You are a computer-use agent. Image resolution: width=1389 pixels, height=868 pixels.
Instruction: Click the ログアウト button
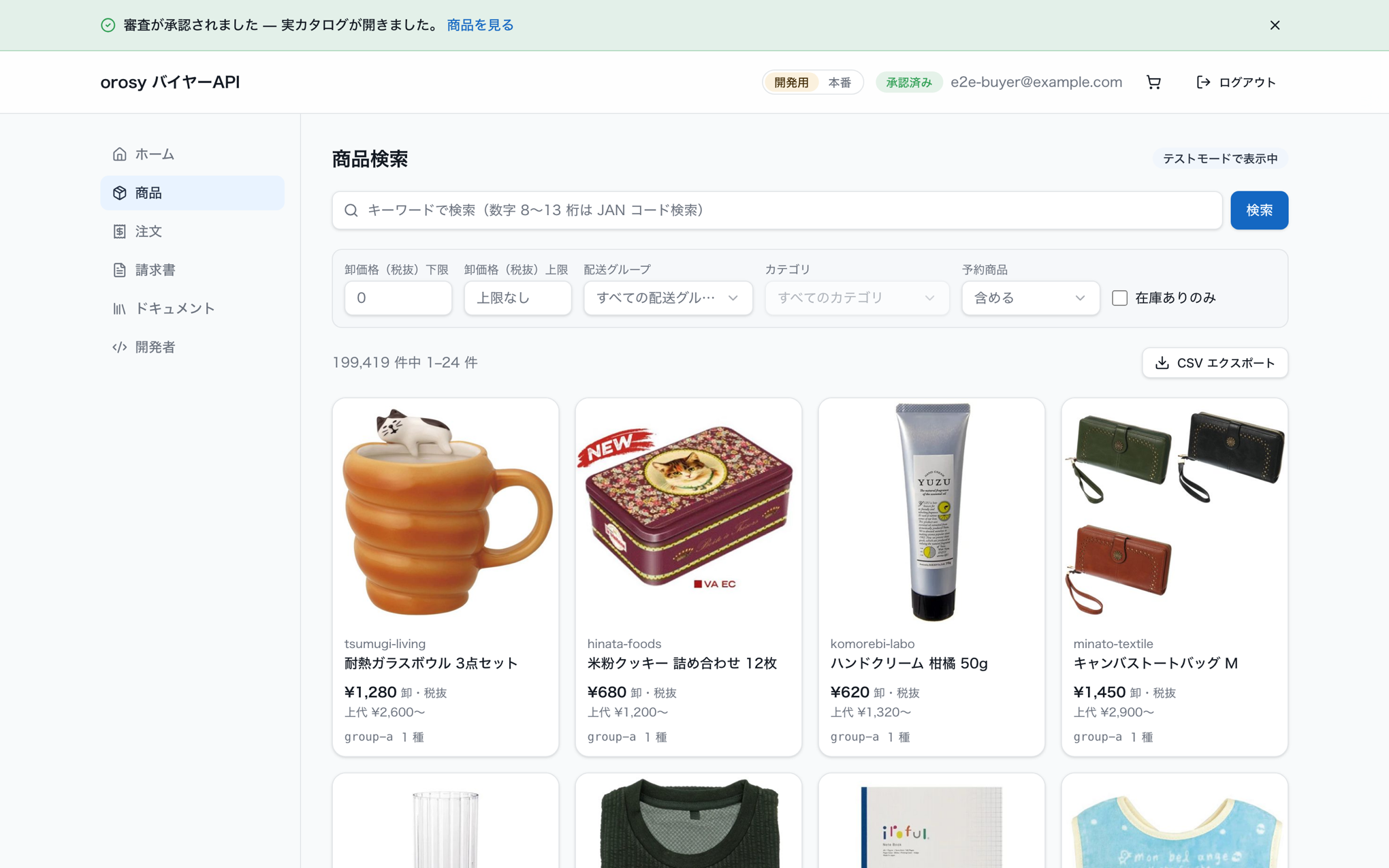point(1236,82)
